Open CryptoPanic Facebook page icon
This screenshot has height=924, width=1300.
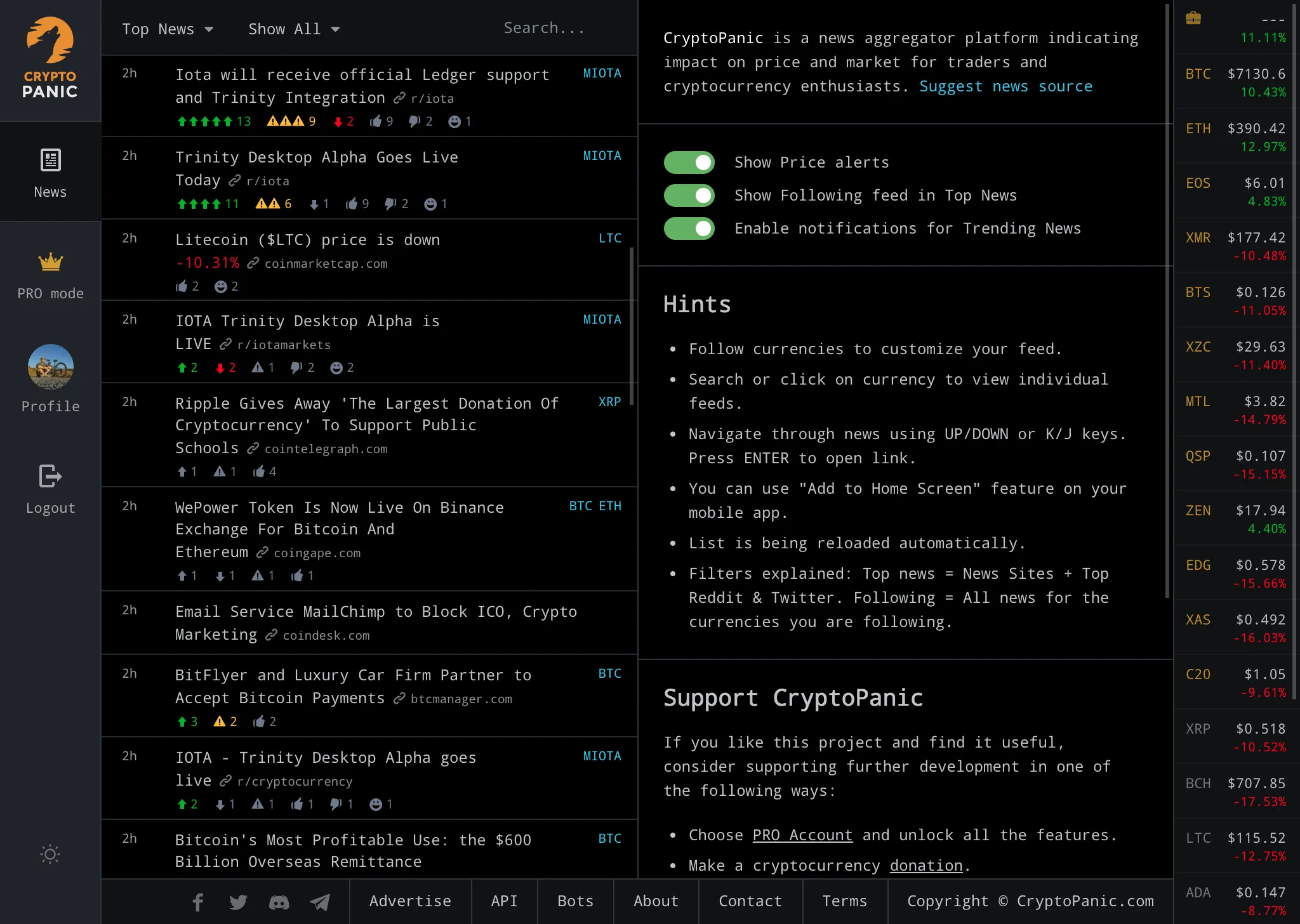(198, 902)
